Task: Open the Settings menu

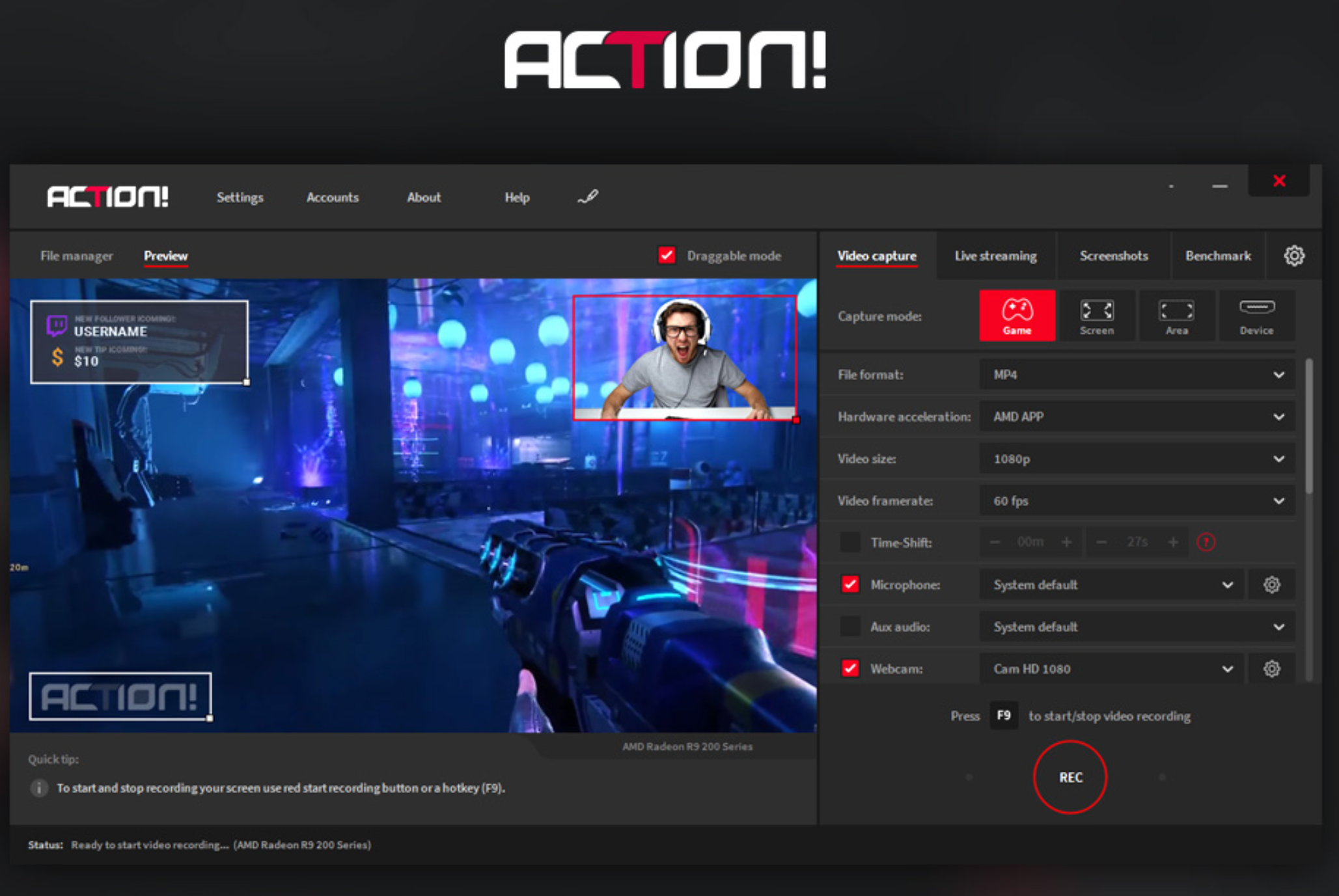Action: (240, 197)
